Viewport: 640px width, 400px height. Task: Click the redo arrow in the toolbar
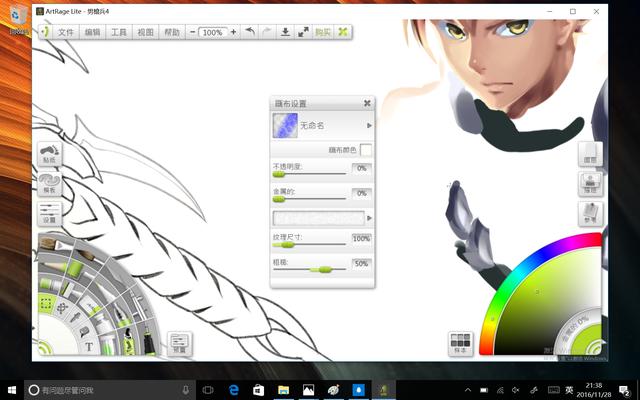click(x=267, y=32)
